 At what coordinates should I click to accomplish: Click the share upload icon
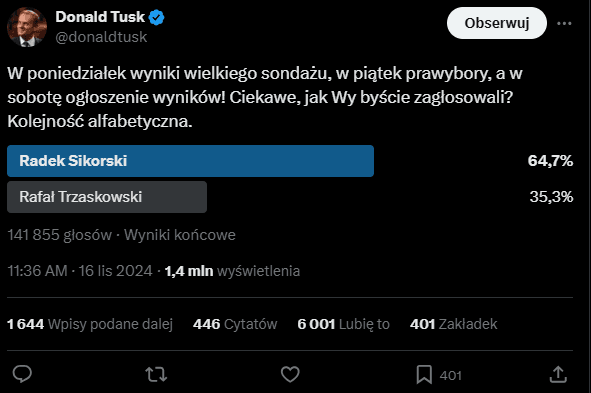point(558,374)
